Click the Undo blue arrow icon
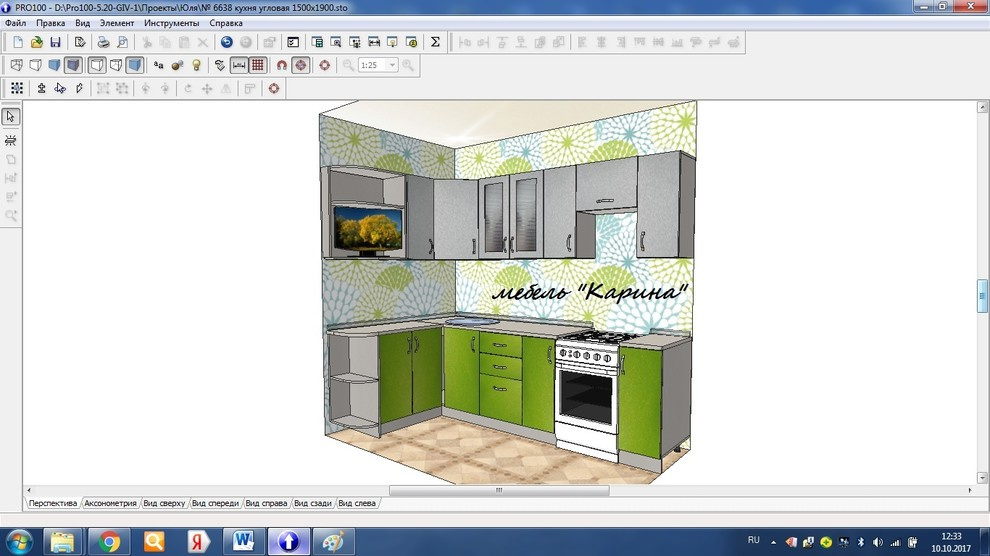The width and height of the screenshot is (990, 556). click(227, 42)
